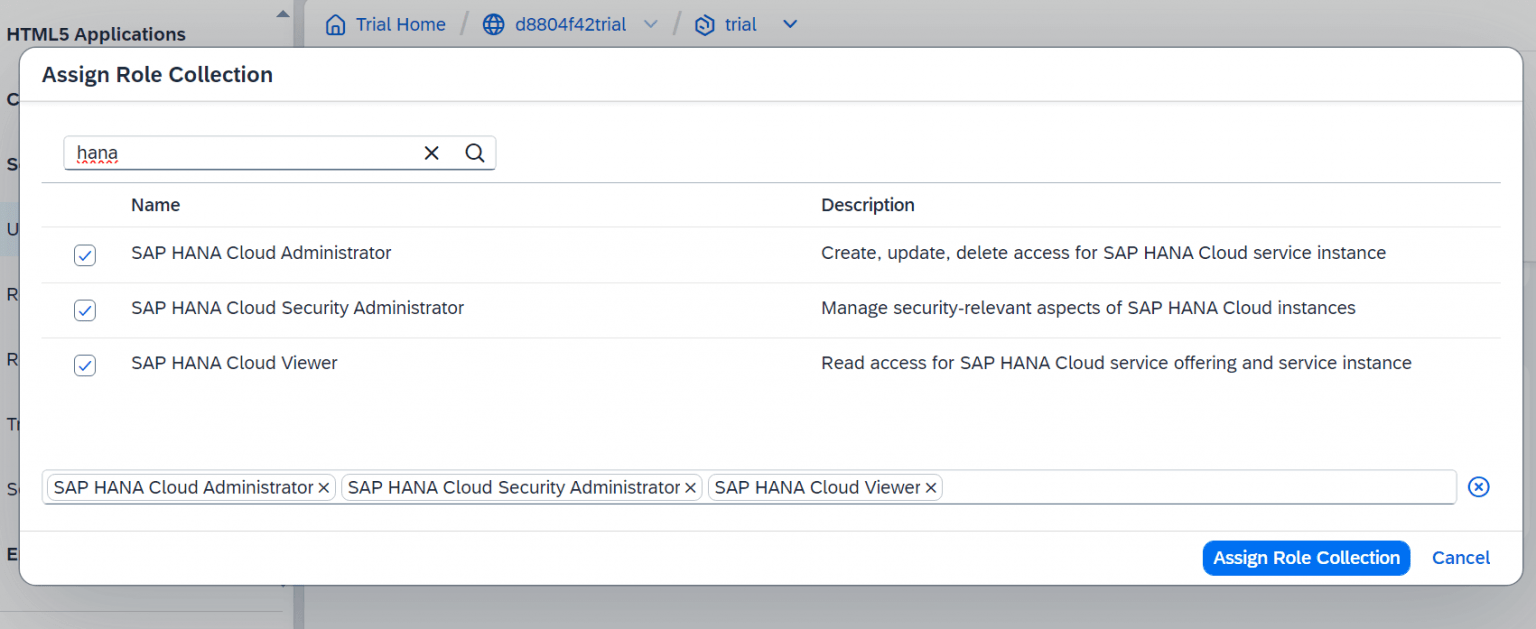Uncheck SAP HANA Cloud Administrator
This screenshot has height=629, width=1536.
[x=85, y=255]
